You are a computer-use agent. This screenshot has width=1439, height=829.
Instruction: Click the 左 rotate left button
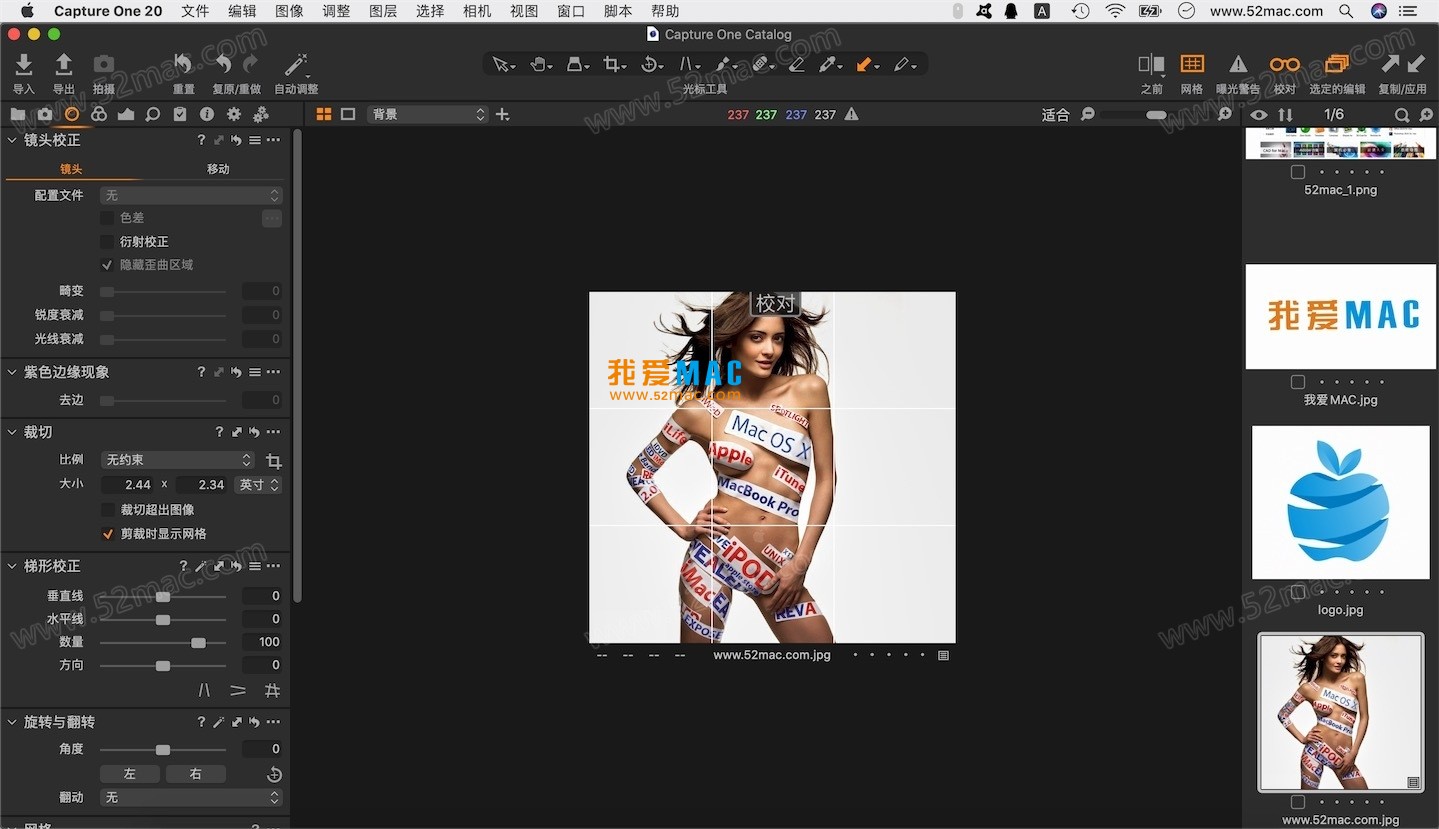129,774
